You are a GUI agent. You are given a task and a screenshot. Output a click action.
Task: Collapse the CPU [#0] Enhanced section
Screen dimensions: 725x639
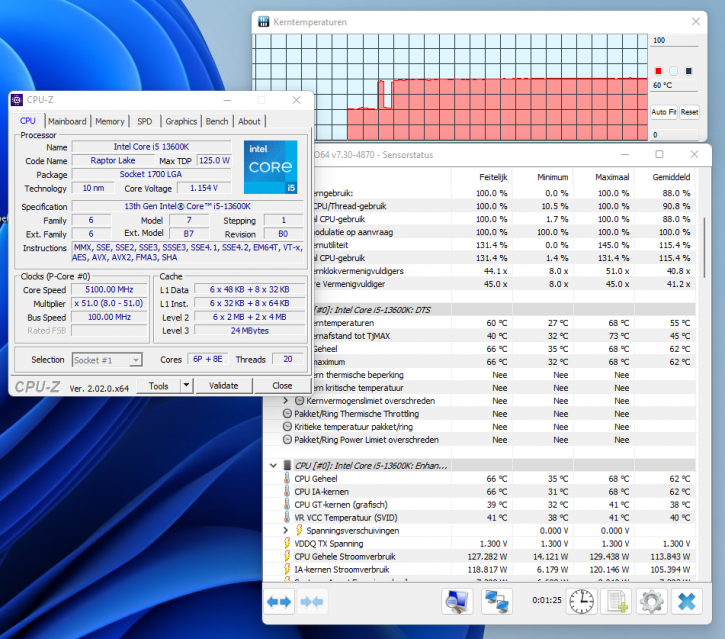(x=273, y=466)
